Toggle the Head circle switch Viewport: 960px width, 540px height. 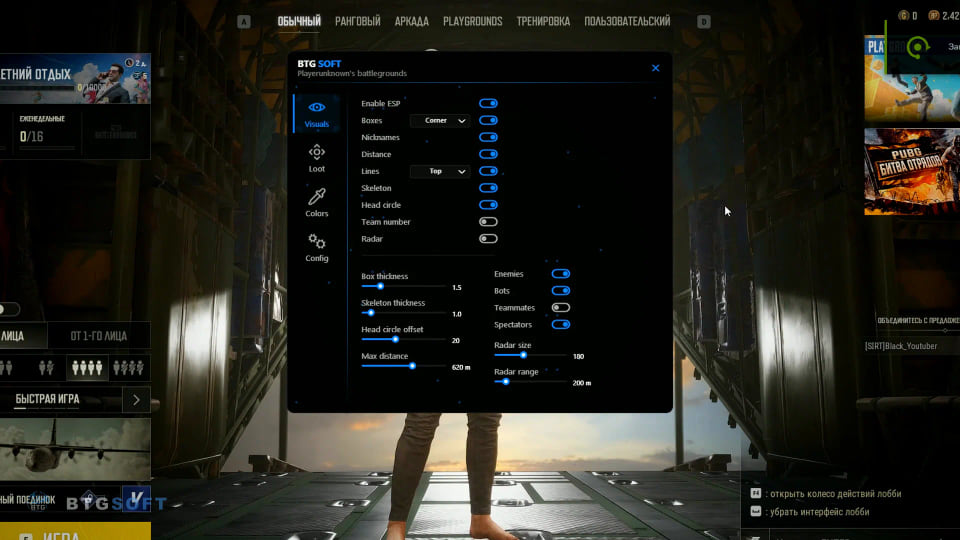(x=488, y=205)
